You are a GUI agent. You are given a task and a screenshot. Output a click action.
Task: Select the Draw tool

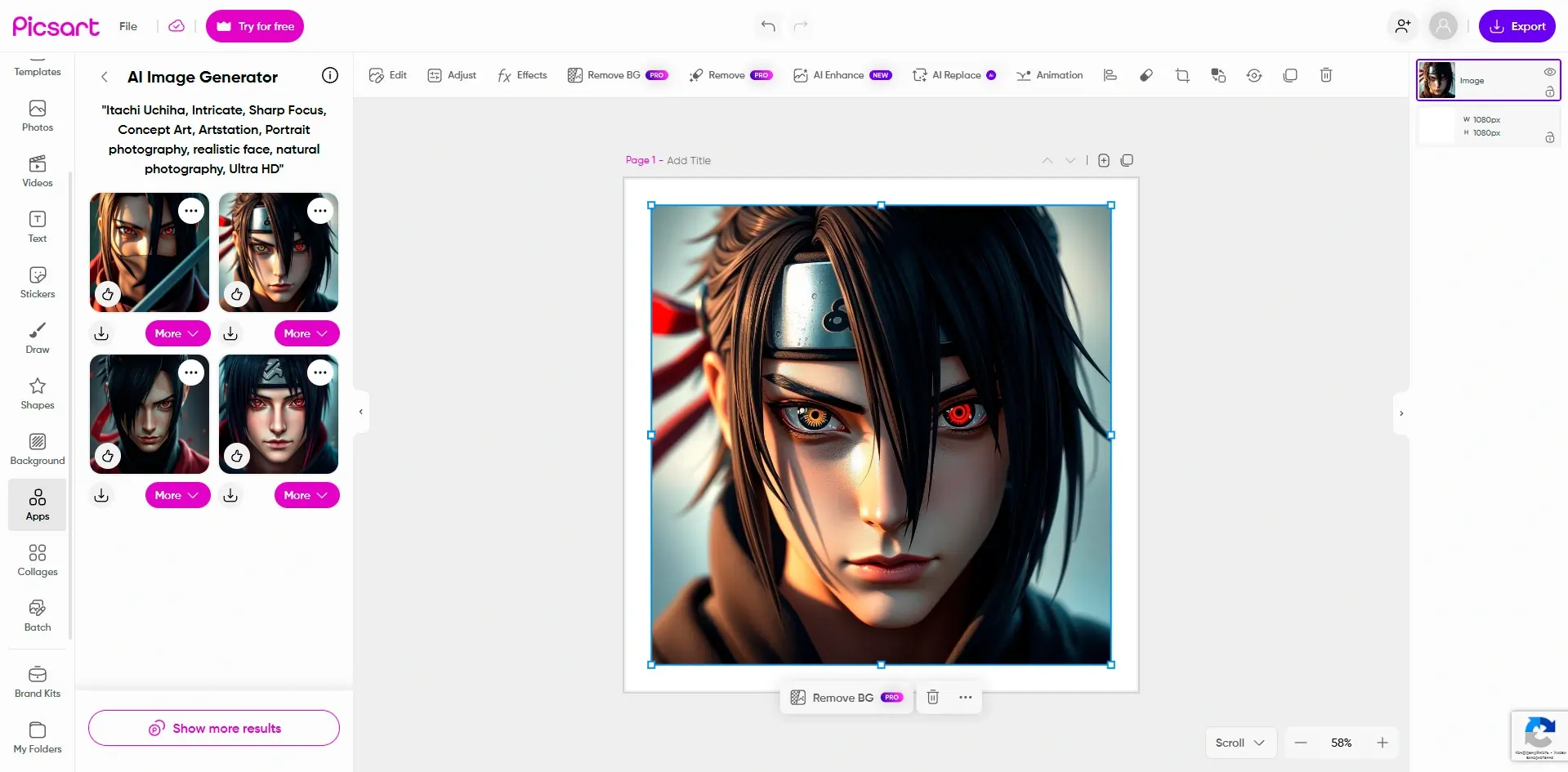click(38, 338)
